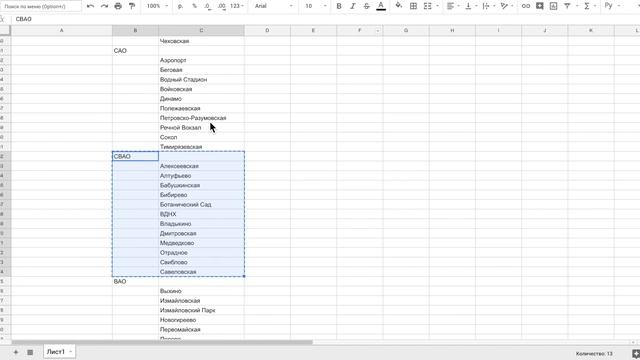
Task: Click the menu search field
Action: [x=41, y=6]
